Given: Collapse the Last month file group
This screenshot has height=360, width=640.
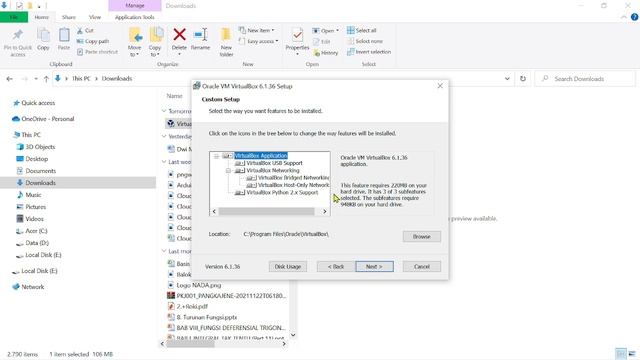Looking at the screenshot, I should pyautogui.click(x=164, y=251).
